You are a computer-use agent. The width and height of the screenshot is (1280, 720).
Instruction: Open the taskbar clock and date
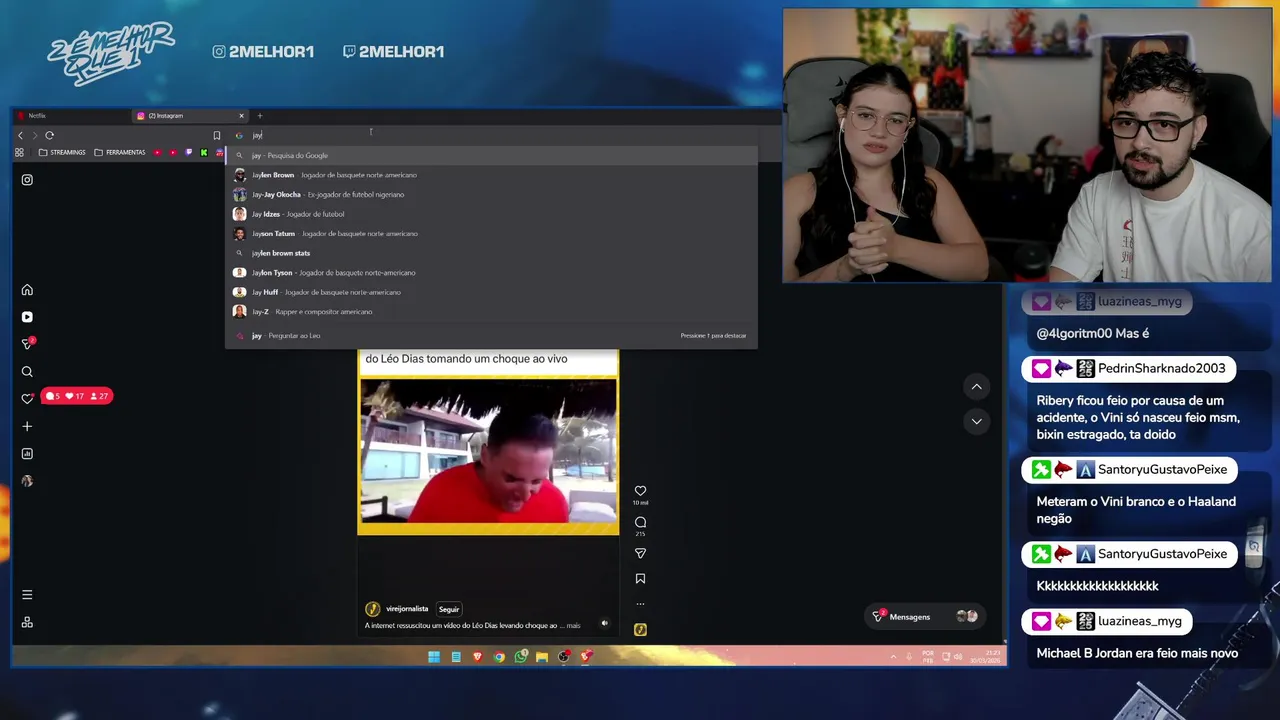coord(985,657)
